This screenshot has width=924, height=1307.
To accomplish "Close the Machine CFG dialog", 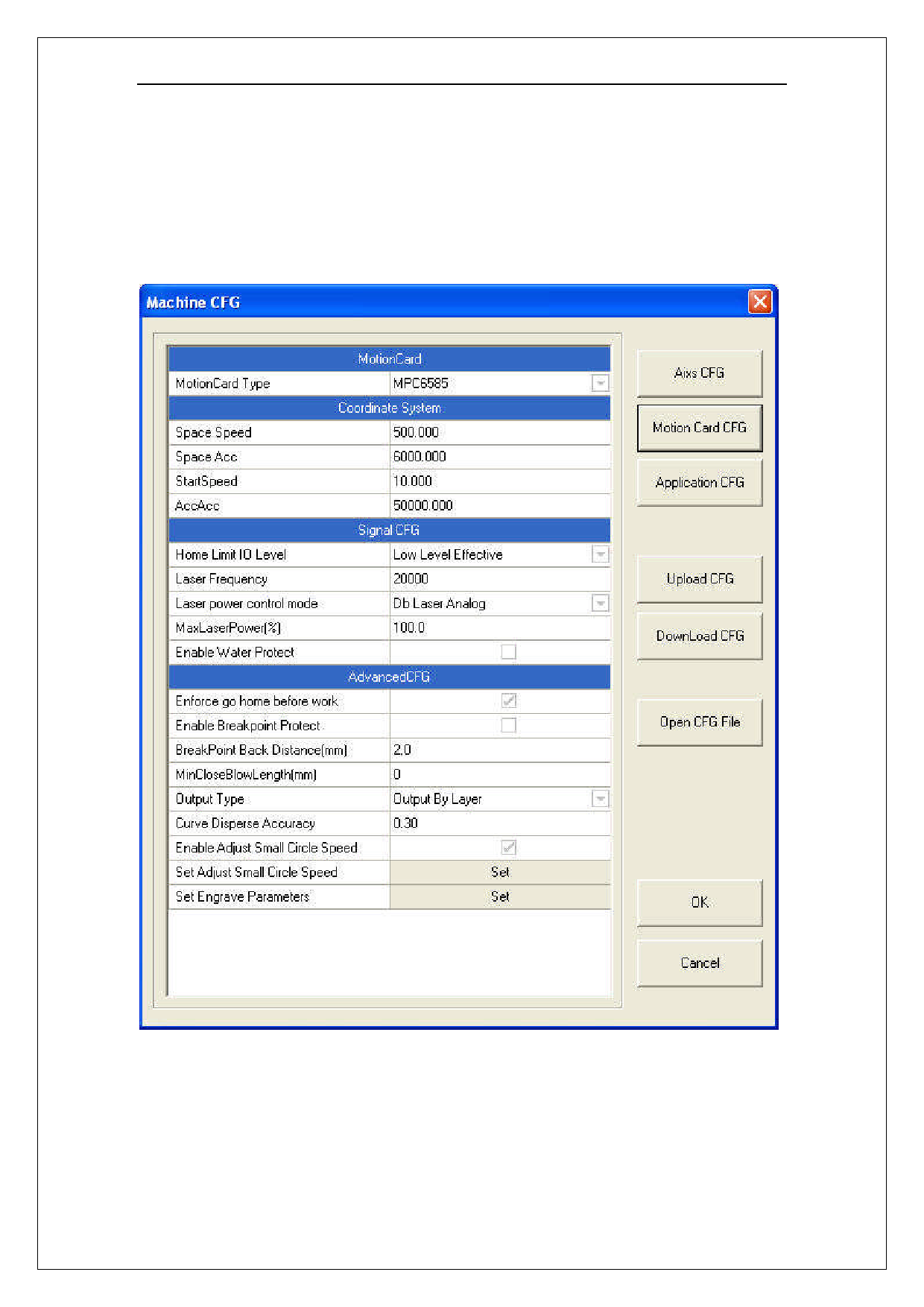I will (759, 302).
